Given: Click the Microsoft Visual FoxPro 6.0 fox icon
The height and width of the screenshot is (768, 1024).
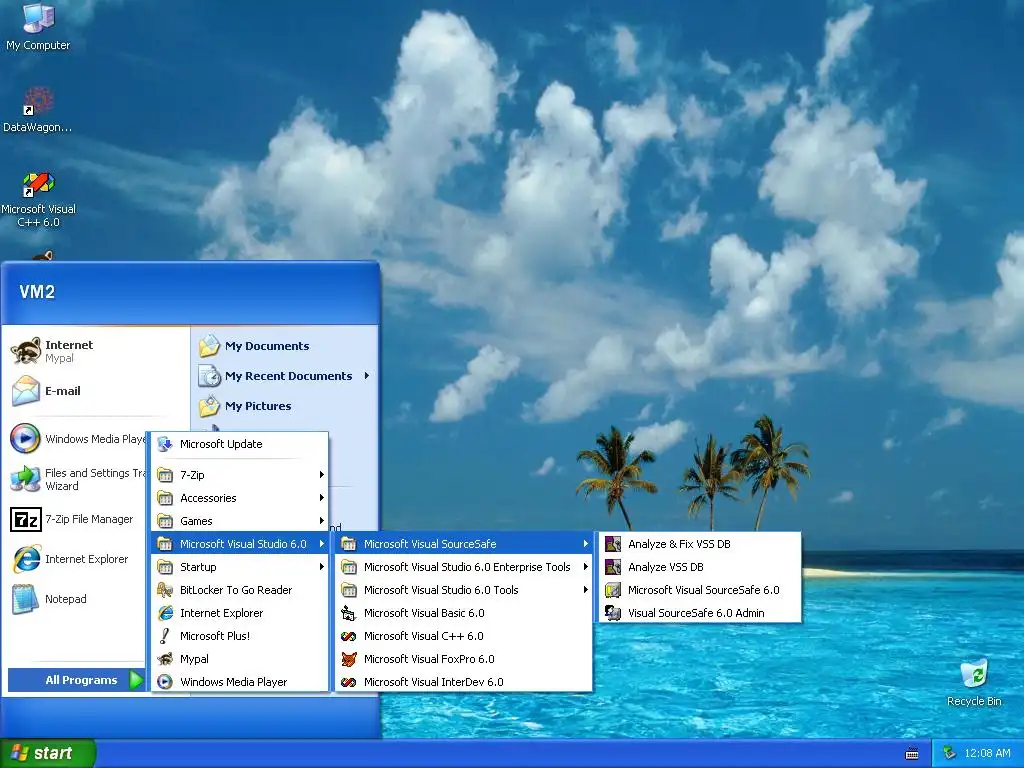Looking at the screenshot, I should (x=349, y=659).
